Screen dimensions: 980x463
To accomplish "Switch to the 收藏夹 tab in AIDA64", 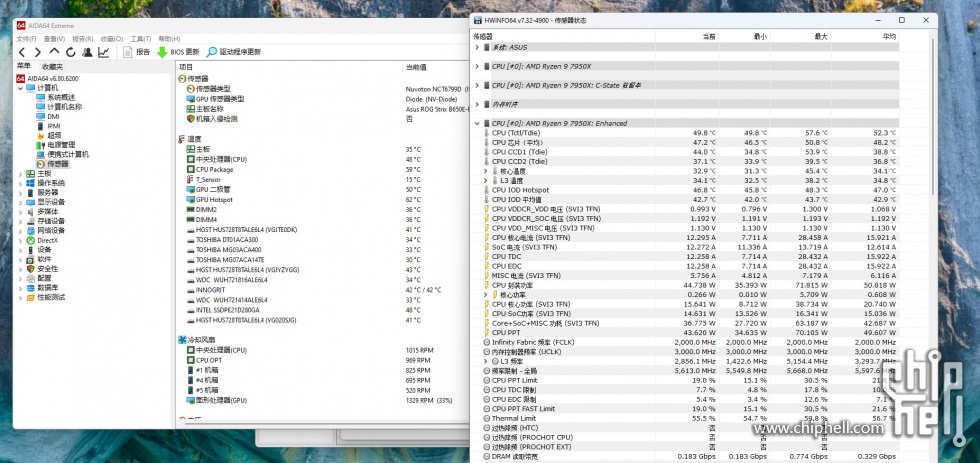I will [x=52, y=67].
